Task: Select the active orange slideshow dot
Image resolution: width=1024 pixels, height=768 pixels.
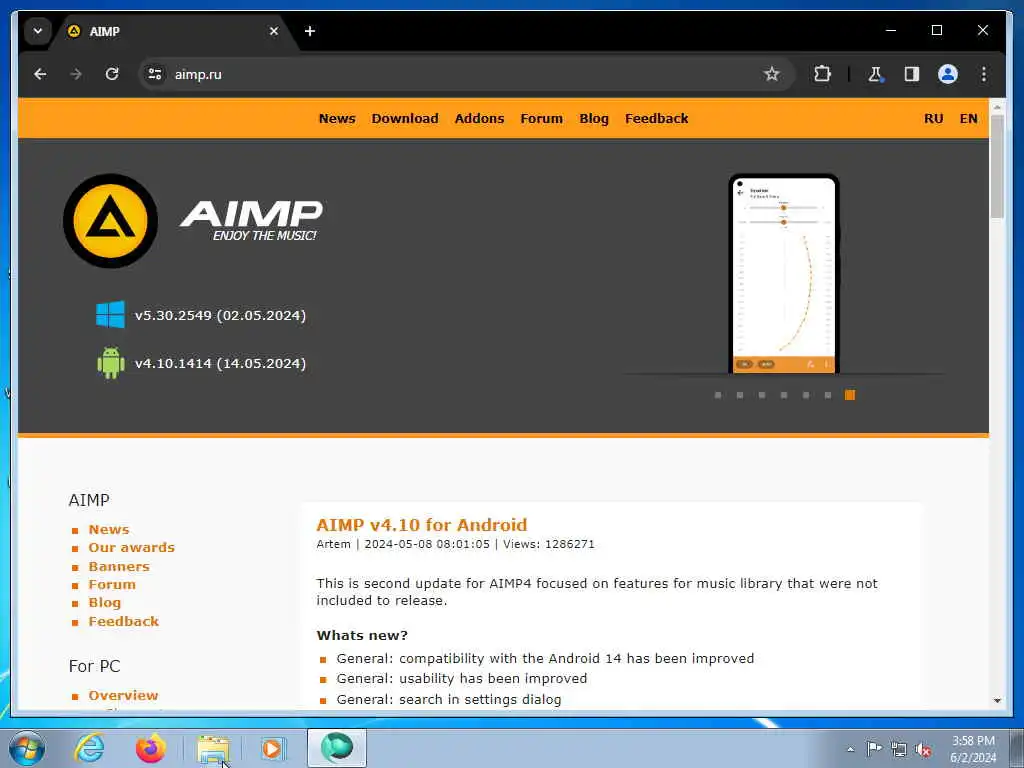Action: [x=850, y=395]
